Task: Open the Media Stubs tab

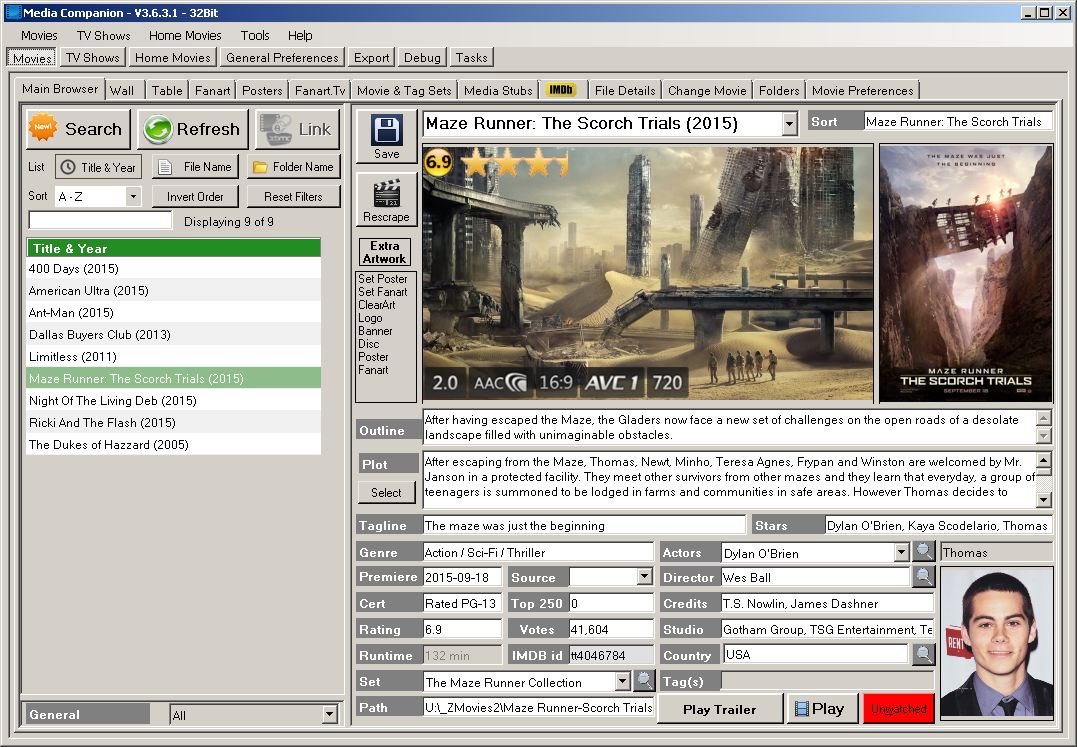Action: 498,90
